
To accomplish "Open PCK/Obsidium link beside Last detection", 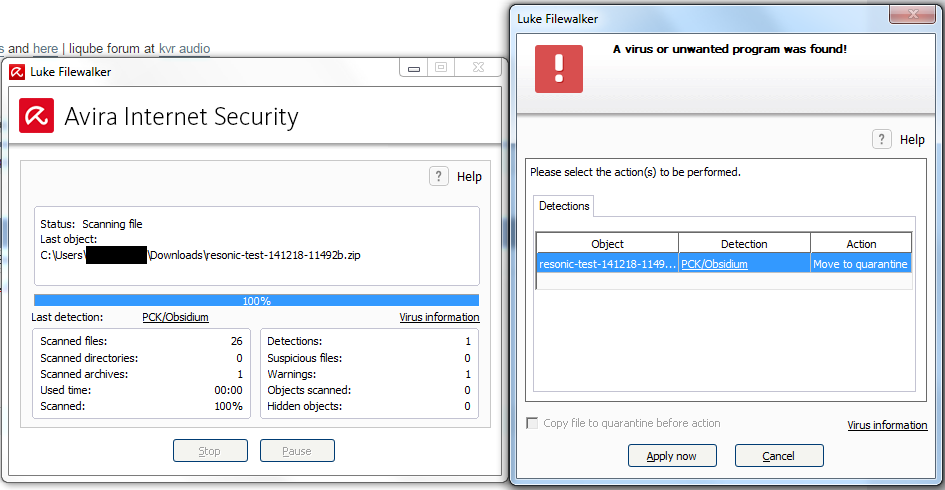I will 175,317.
